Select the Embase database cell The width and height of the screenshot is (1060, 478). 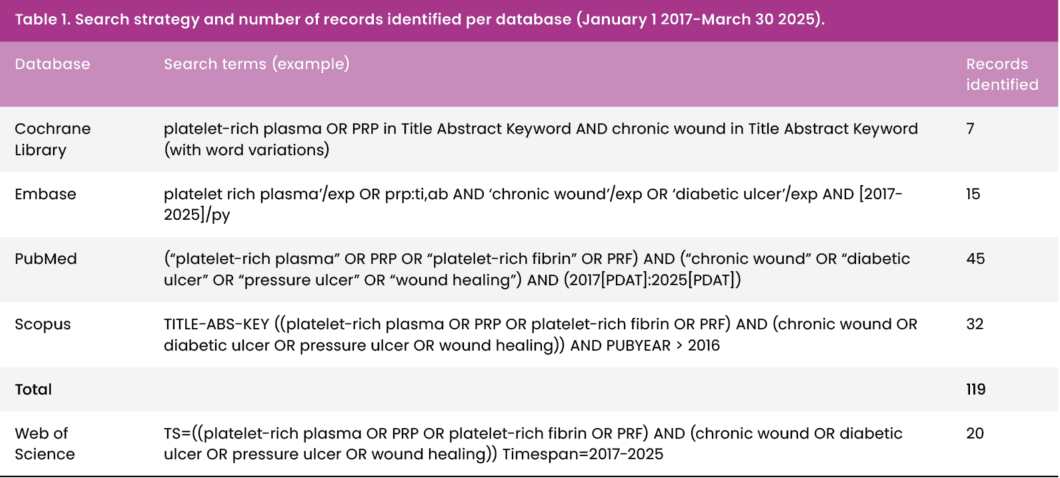tap(45, 194)
